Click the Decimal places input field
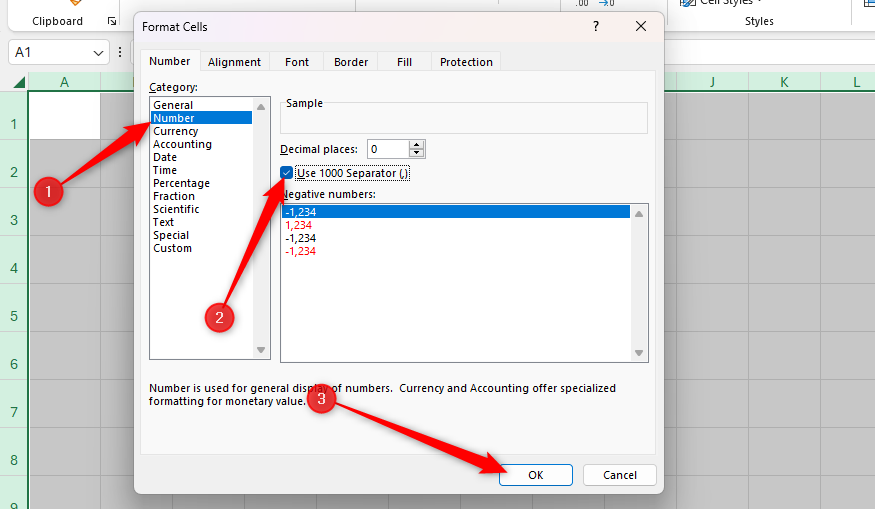Image resolution: width=875 pixels, height=509 pixels. [388, 149]
